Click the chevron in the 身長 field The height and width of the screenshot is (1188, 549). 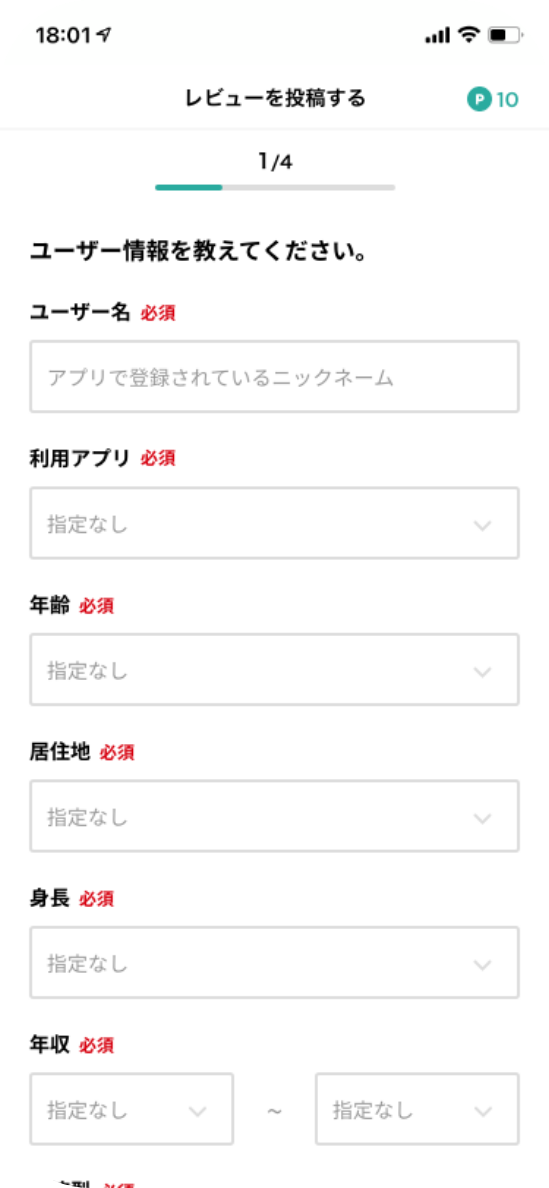[x=482, y=964]
